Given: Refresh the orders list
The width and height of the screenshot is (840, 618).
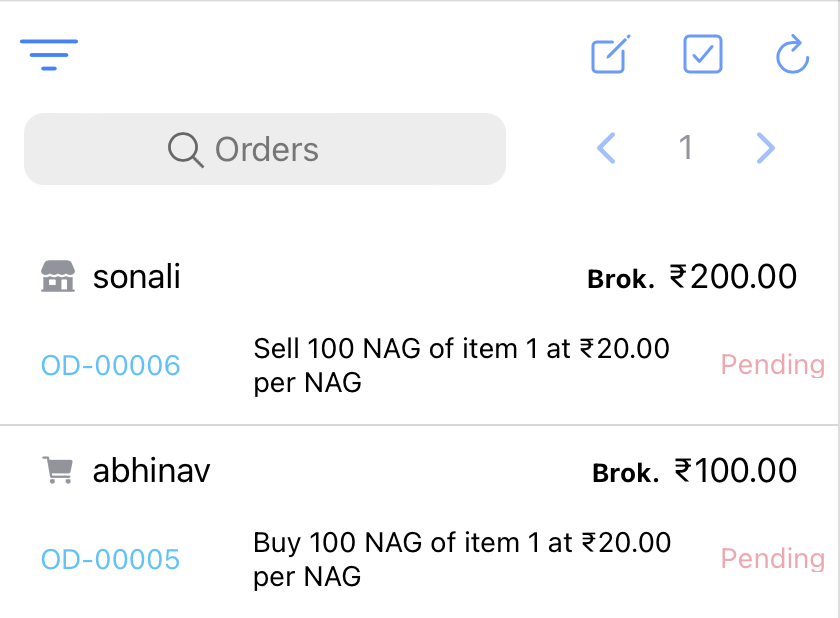Looking at the screenshot, I should click(791, 55).
